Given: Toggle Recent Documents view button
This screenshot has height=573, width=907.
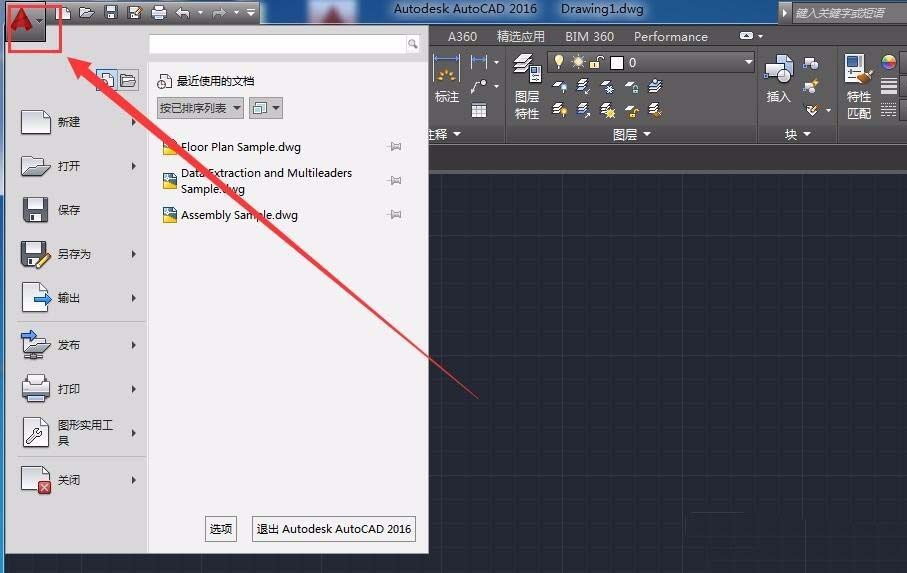Looking at the screenshot, I should click(106, 80).
